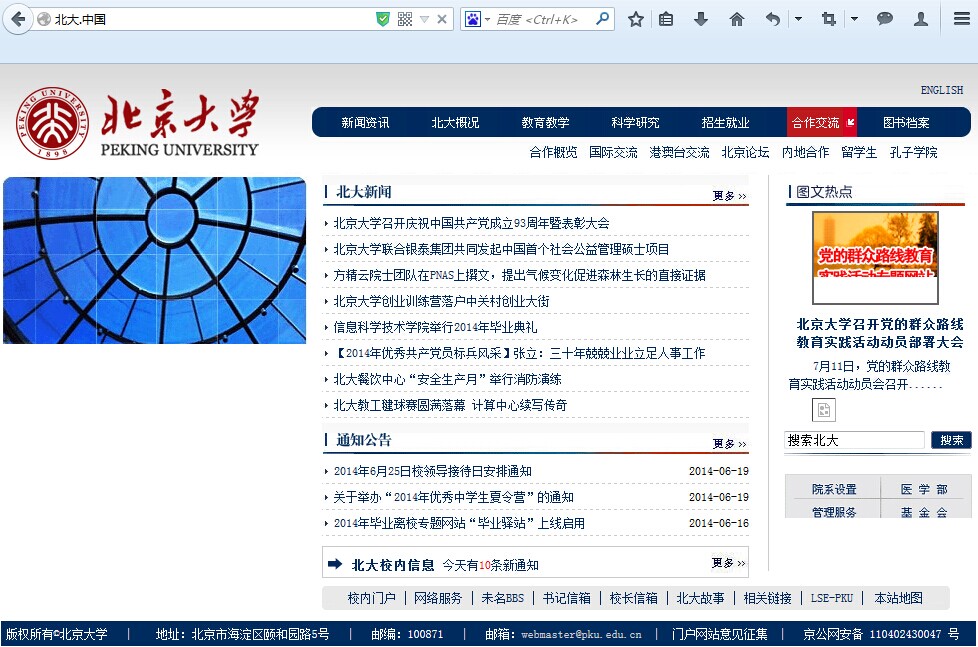The width and height of the screenshot is (978, 647).
Task: Open the 北大概况 navigation menu
Action: [x=455, y=122]
